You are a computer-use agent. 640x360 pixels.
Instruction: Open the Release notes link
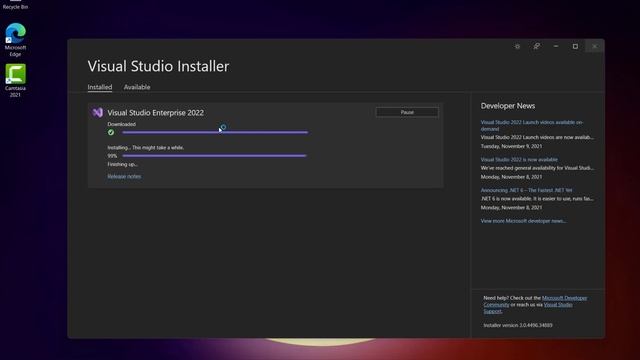124,176
